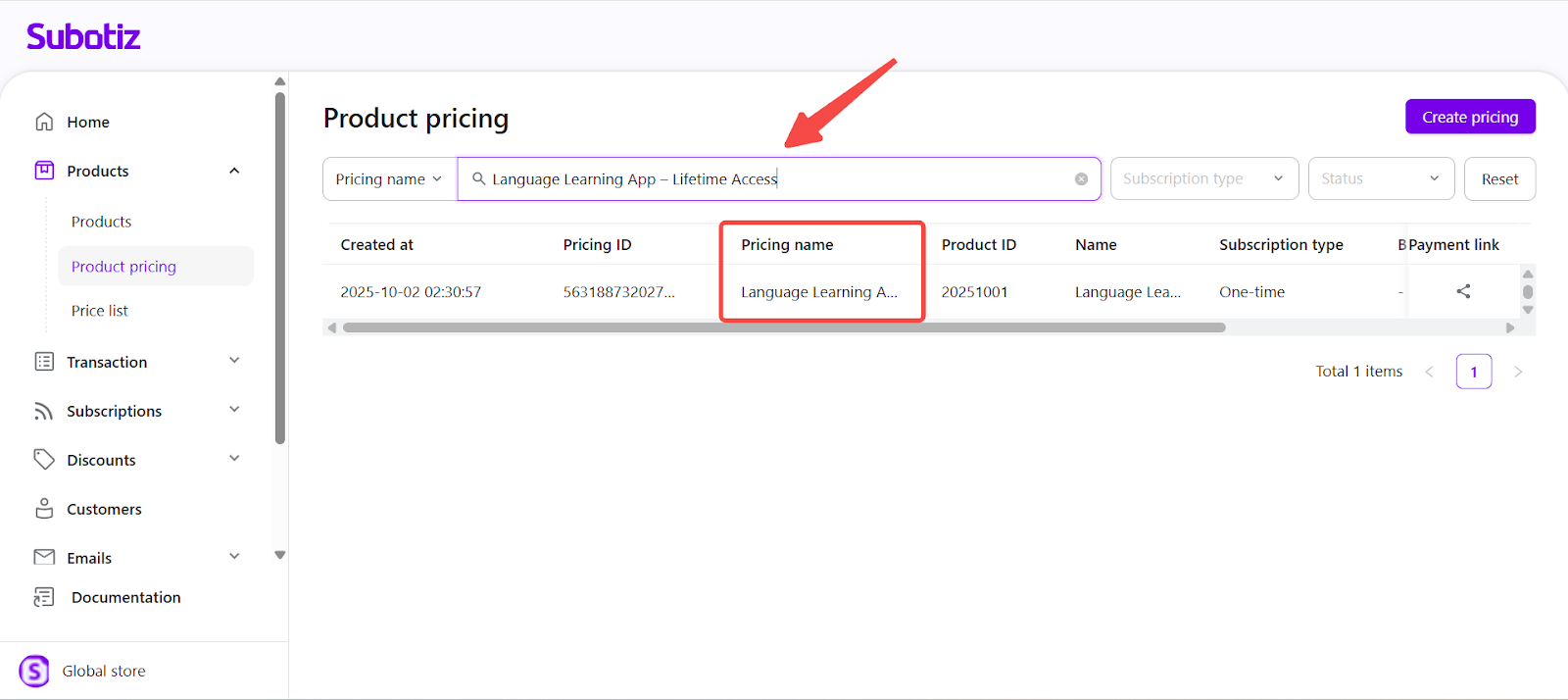This screenshot has width=1568, height=700.
Task: Click the table's horizontal scrollbar
Action: [x=784, y=327]
